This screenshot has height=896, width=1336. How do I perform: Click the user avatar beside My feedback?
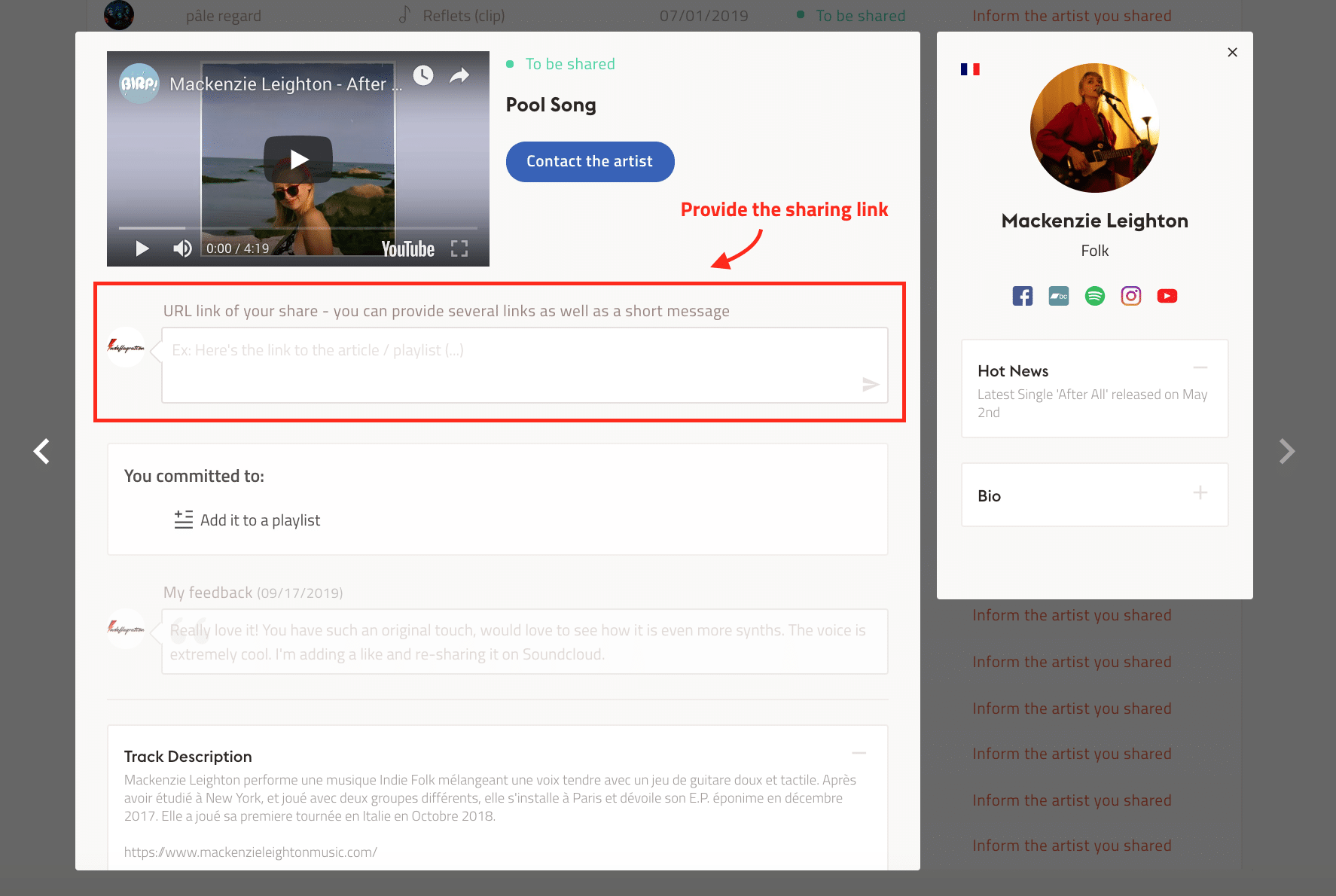[126, 628]
